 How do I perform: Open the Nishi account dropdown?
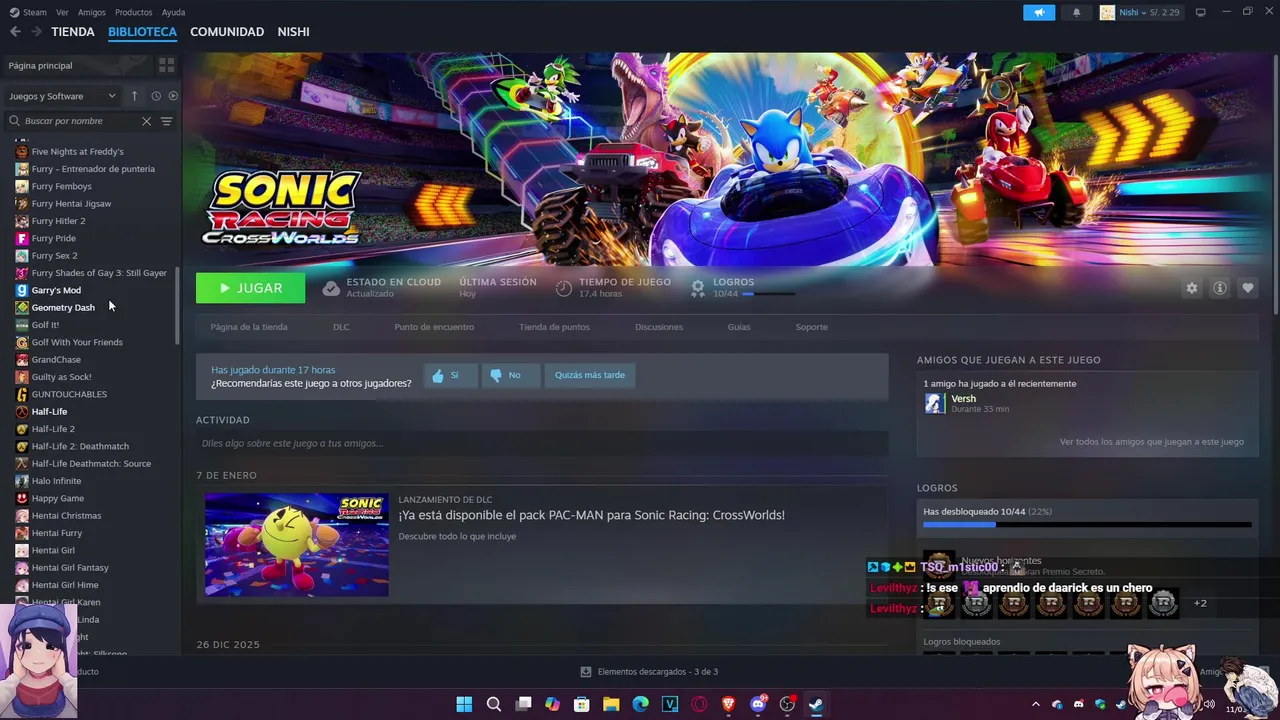[1140, 12]
